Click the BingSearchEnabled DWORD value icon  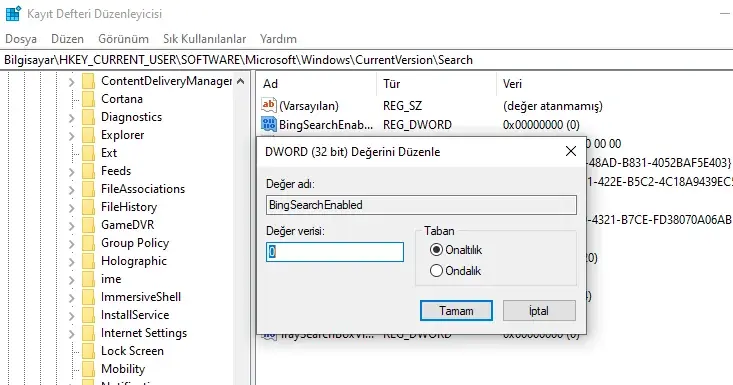(269, 124)
